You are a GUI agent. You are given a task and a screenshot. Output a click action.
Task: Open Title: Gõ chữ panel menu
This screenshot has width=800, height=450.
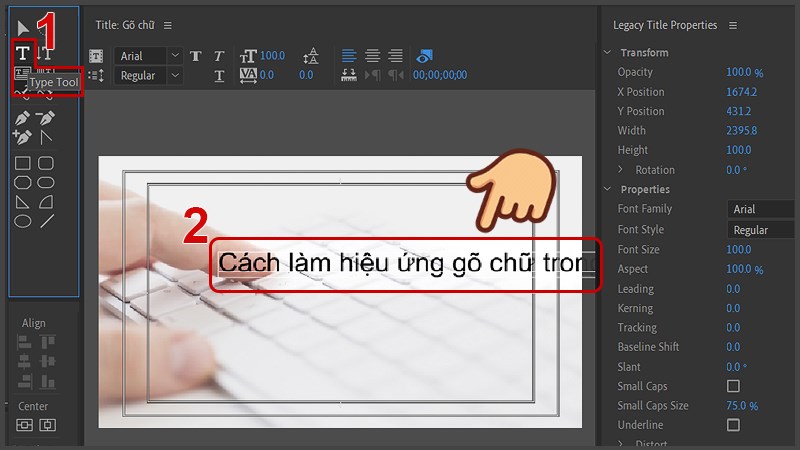(x=168, y=25)
